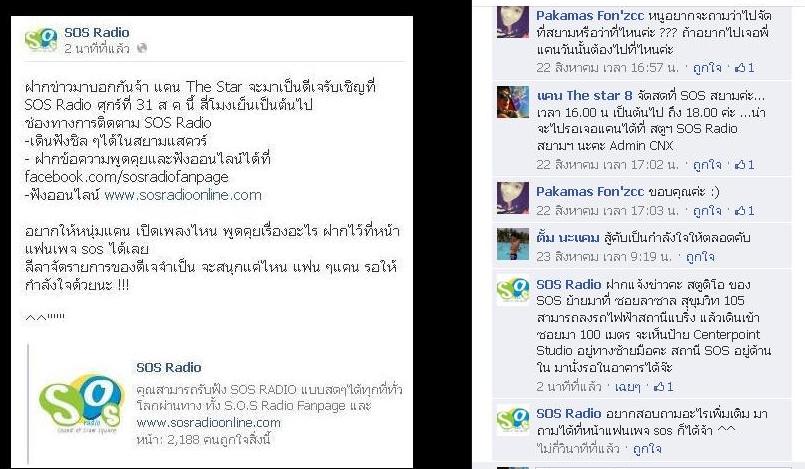Click ต้ม นะแคน commenter avatar
This screenshot has width=805, height=469.
(512, 244)
